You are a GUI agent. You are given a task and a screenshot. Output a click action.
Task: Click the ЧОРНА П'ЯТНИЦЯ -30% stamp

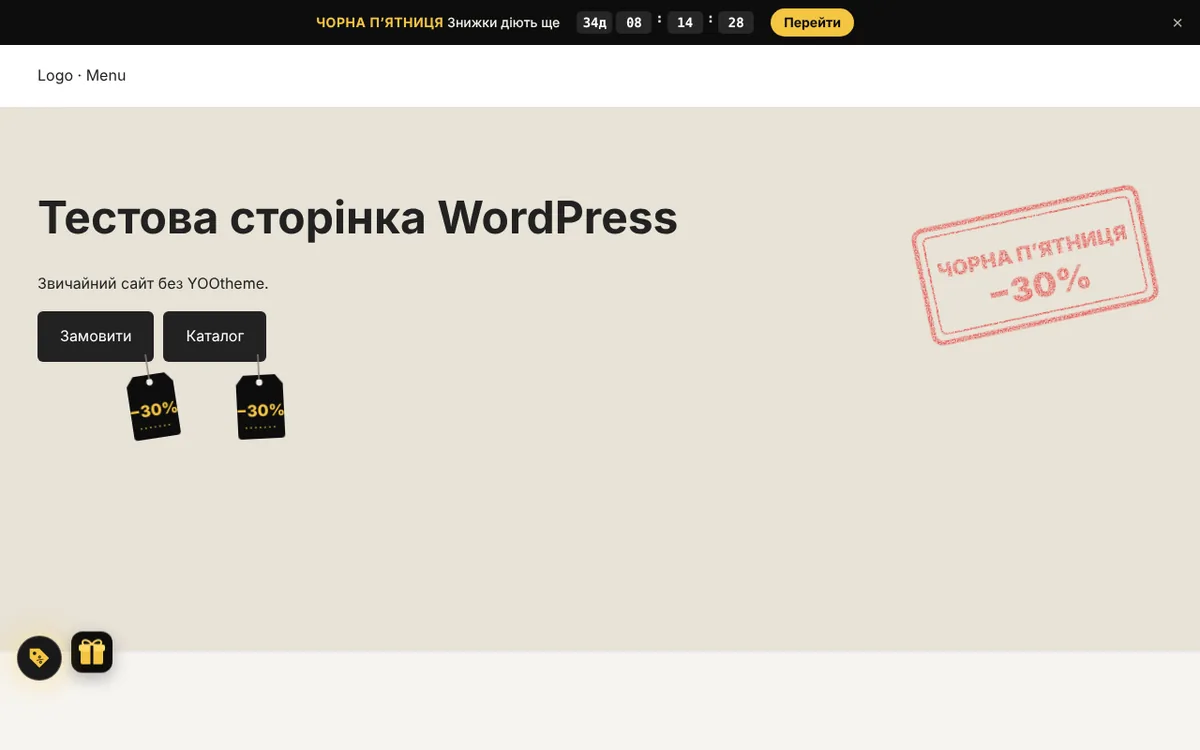point(1035,266)
